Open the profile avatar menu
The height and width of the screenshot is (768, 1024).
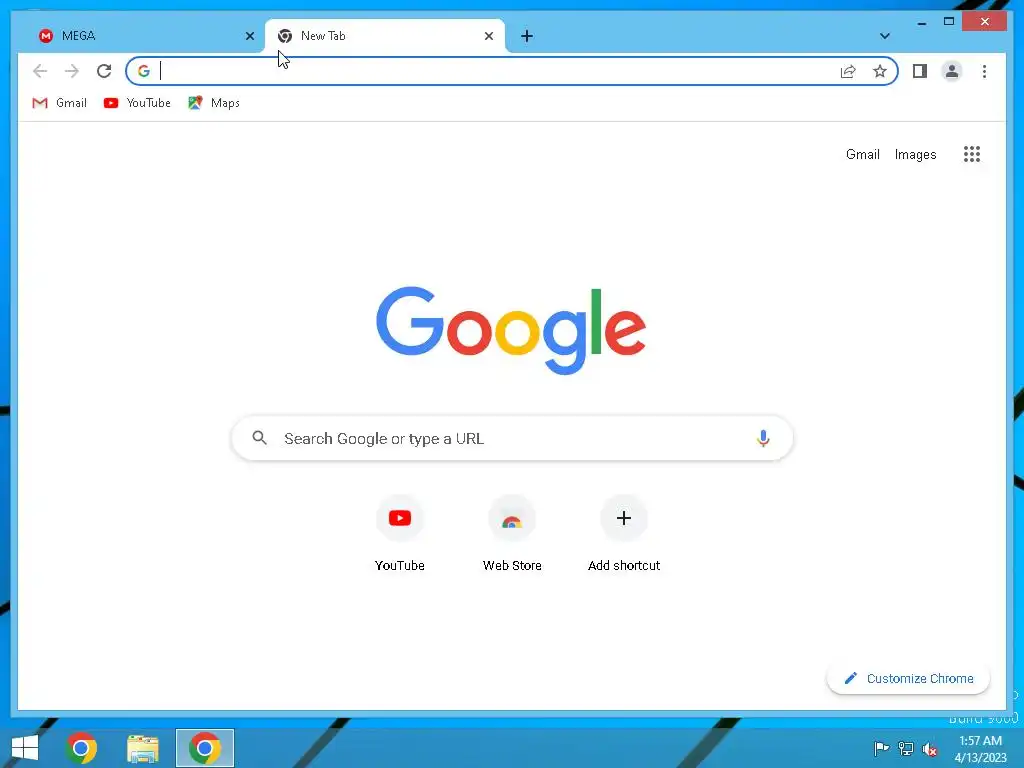point(952,71)
